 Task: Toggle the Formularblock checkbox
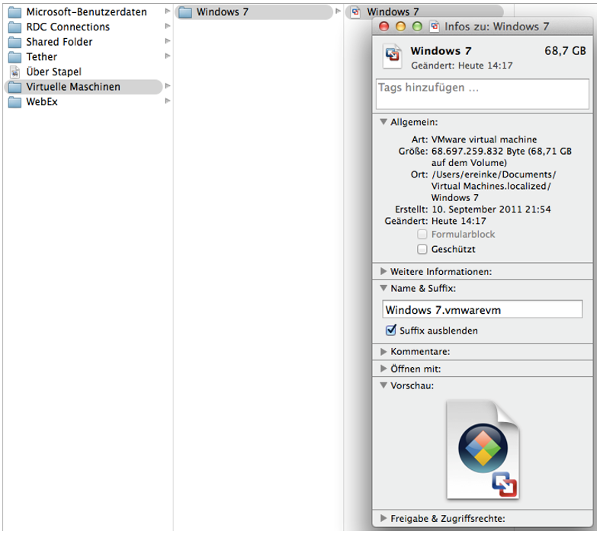pyautogui.click(x=422, y=234)
